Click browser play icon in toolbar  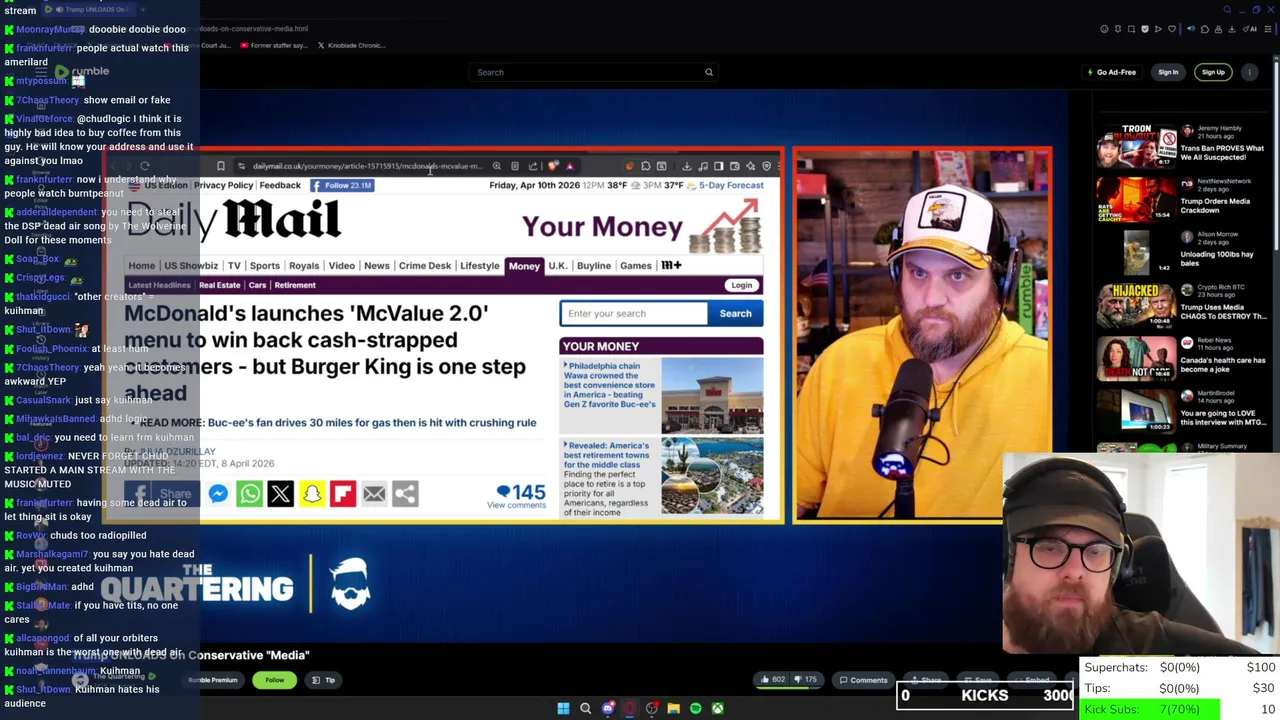coord(1158,29)
